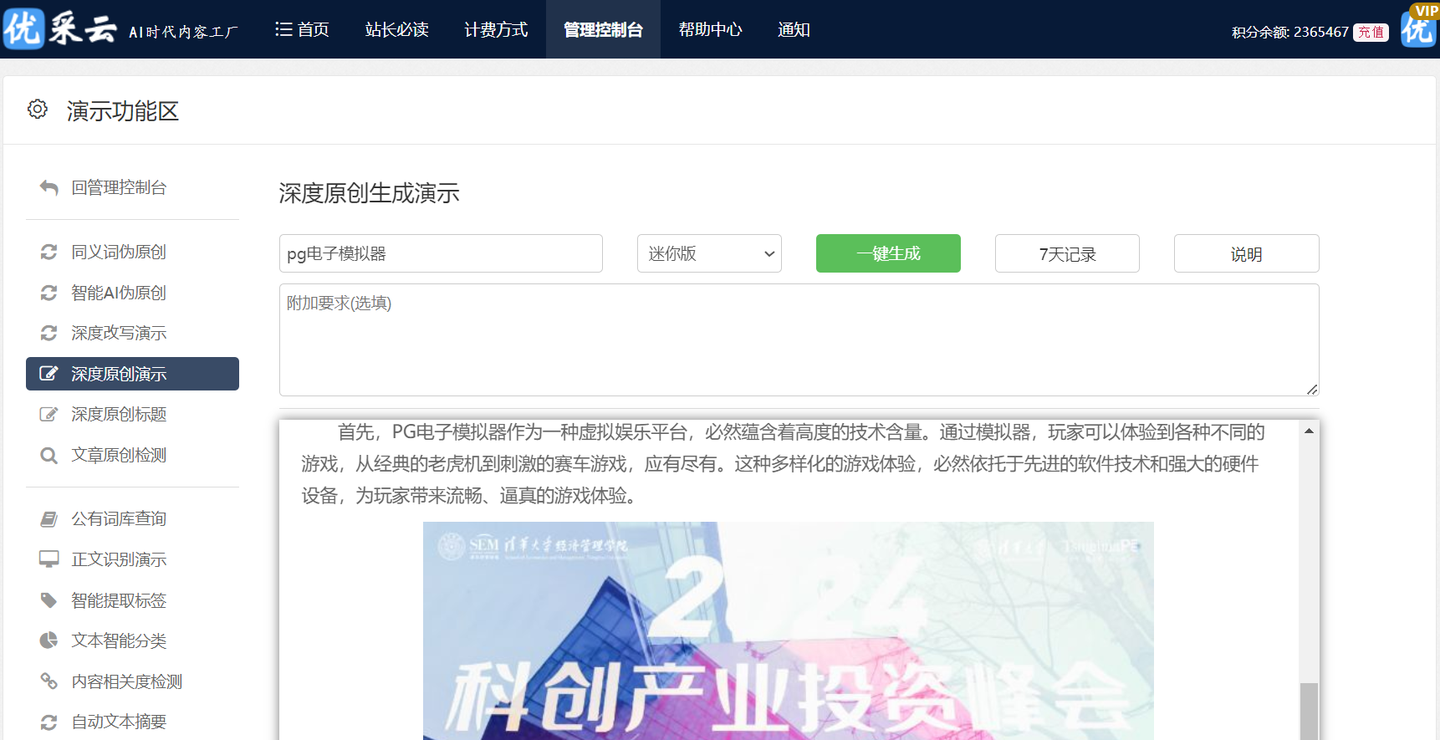Open 自动文本摘要 with its refresh icon
The width and height of the screenshot is (1440, 740).
(x=48, y=721)
